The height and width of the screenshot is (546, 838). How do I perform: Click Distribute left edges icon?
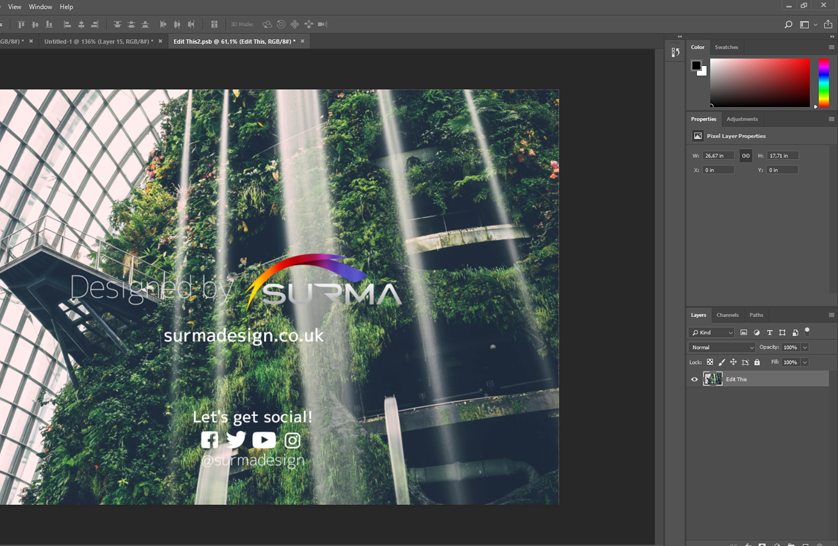[163, 24]
